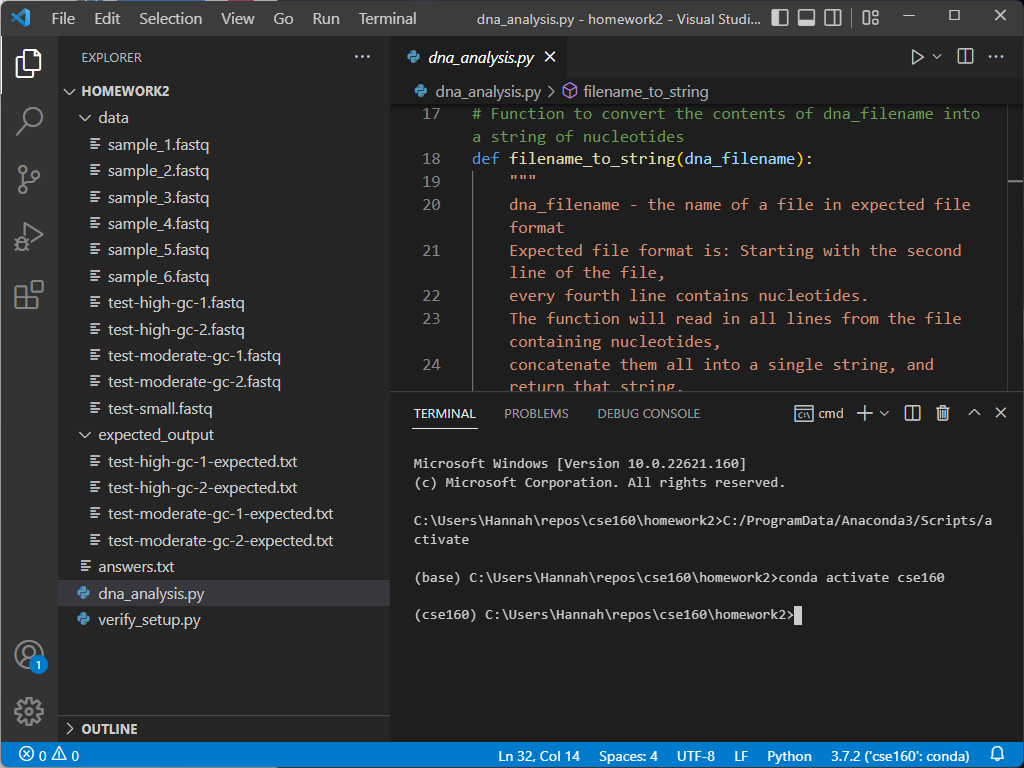Switch to the Problems tab
1024x768 pixels.
point(536,413)
